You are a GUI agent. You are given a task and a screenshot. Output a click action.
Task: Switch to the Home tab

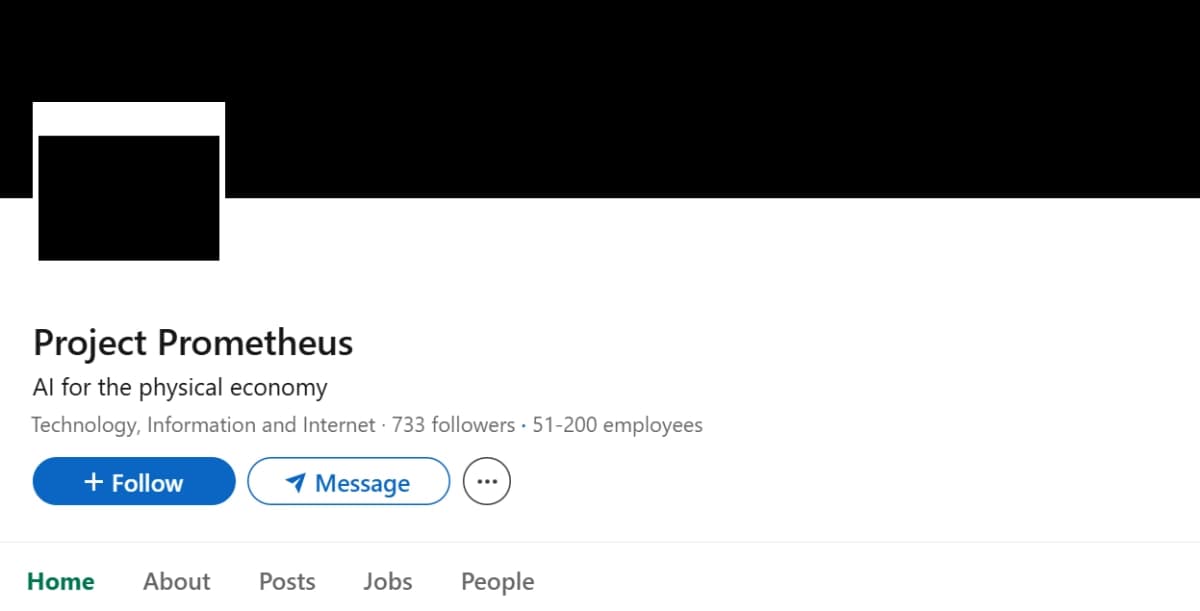pyautogui.click(x=61, y=581)
